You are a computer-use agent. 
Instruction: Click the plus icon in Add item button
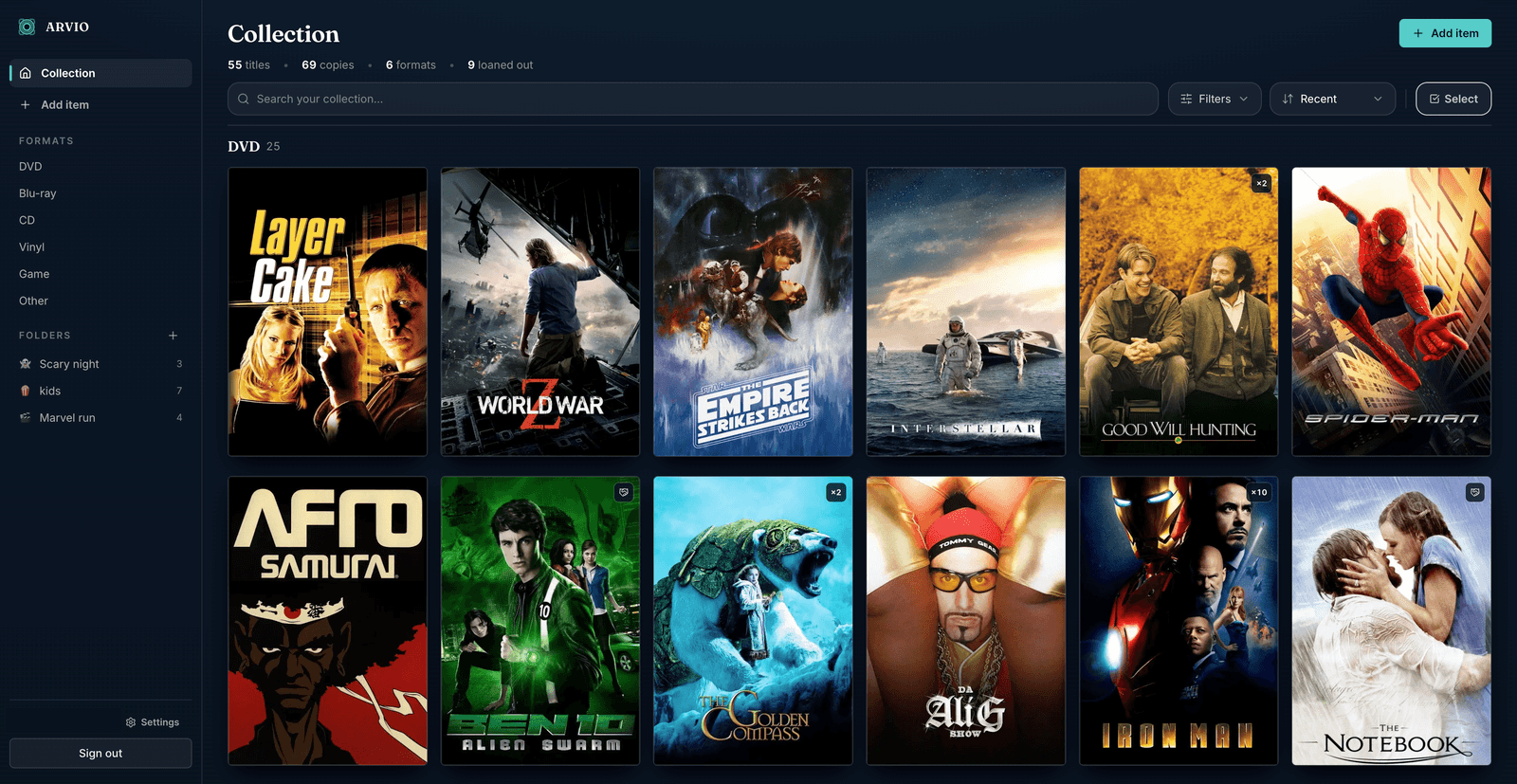tap(1418, 33)
